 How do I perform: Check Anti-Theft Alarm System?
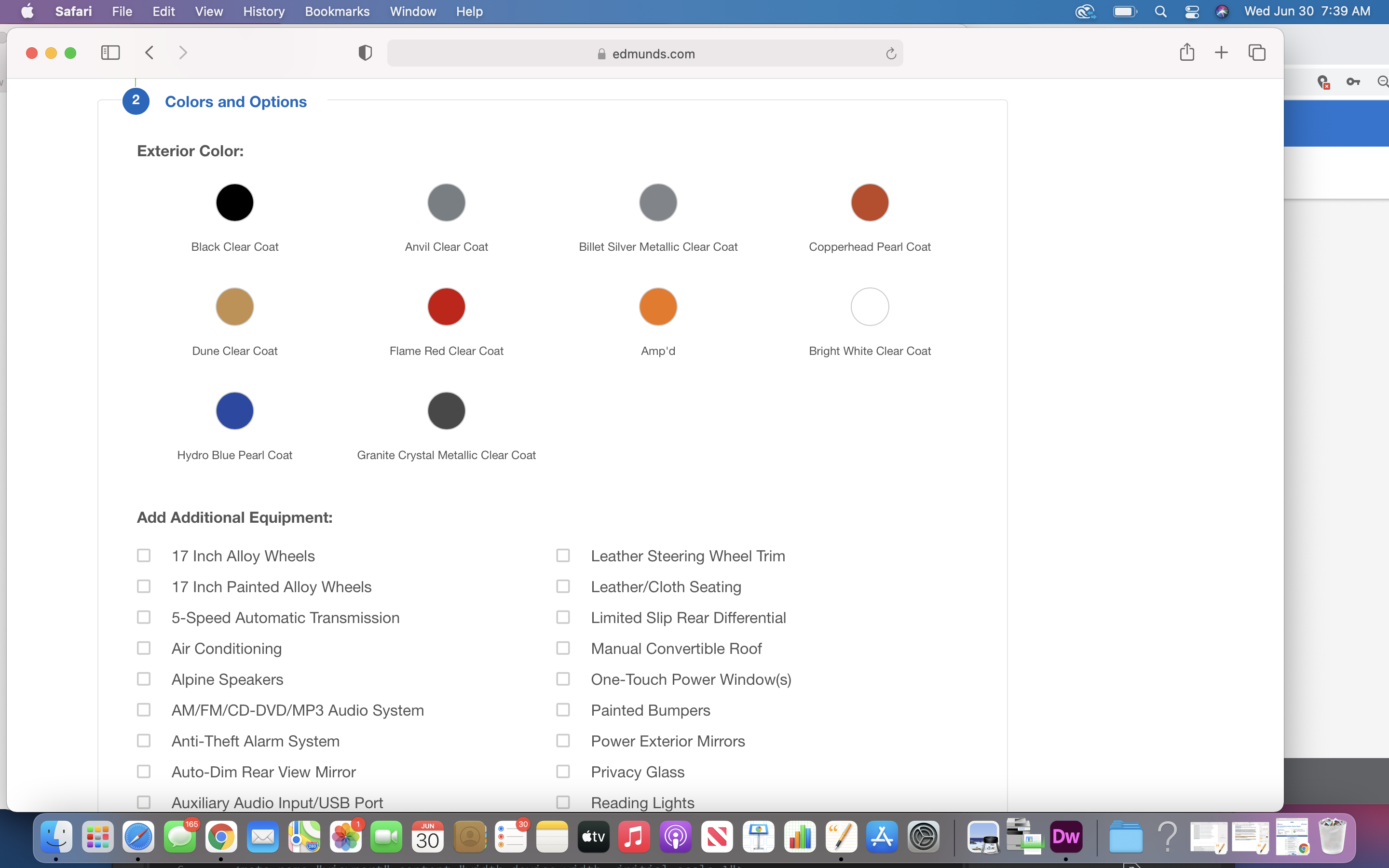pyautogui.click(x=144, y=741)
